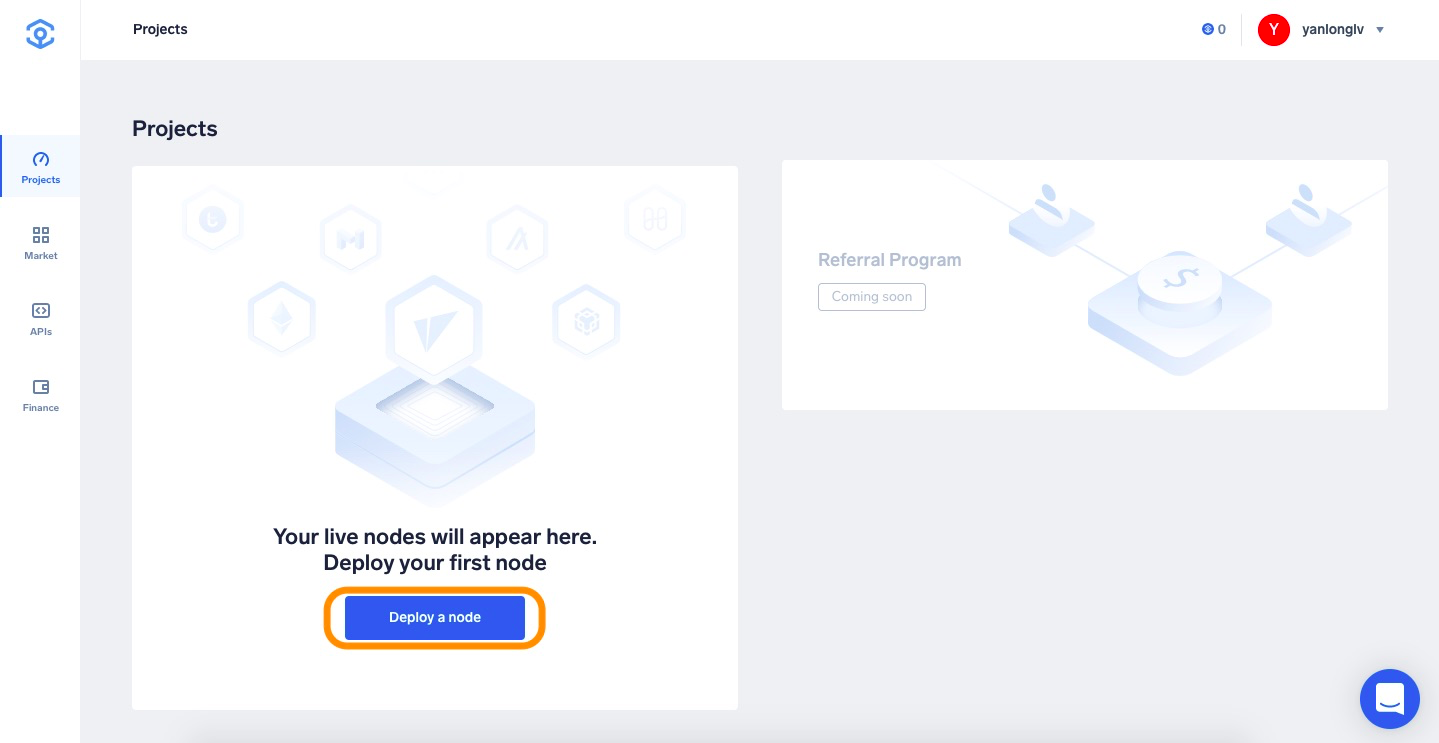Click the Ankr logo in the sidebar
Viewport: 1439px width, 743px height.
click(40, 34)
